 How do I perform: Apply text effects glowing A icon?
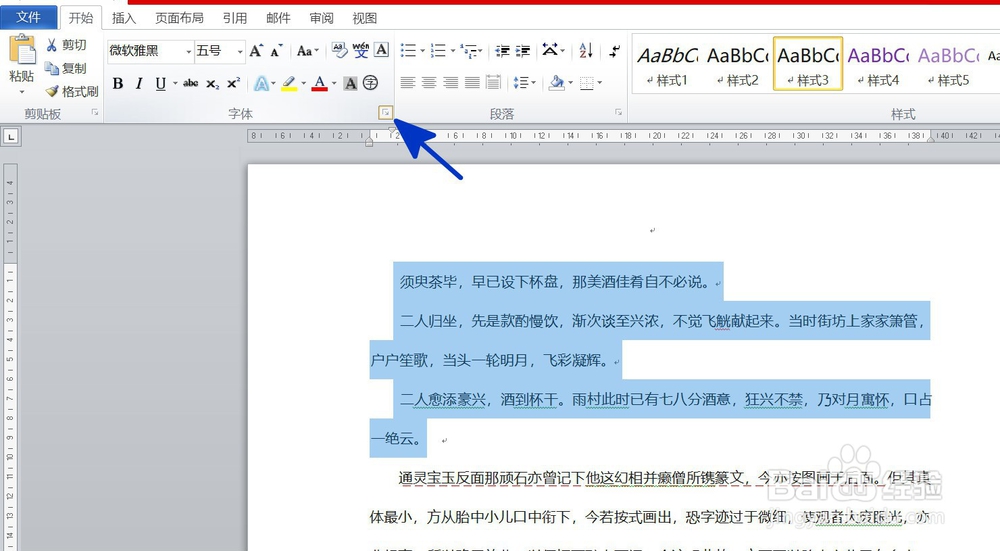[x=261, y=84]
